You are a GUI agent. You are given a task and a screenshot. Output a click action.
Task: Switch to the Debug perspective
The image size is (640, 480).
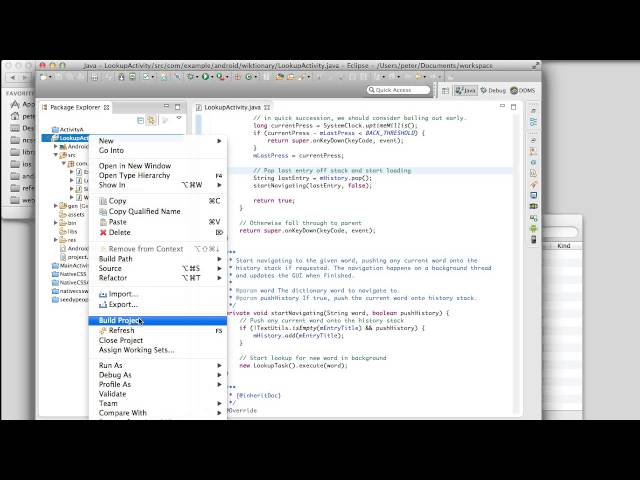(493, 91)
